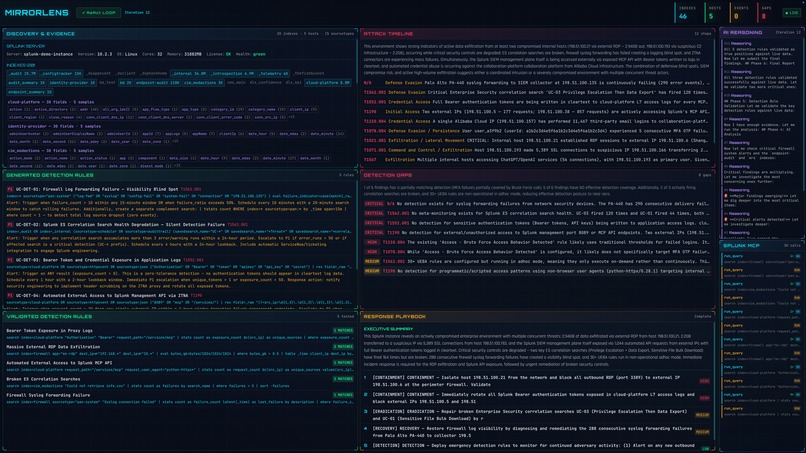Open Broken ES Correlation Searches rule
The image size is (806, 453).
click(180, 382)
